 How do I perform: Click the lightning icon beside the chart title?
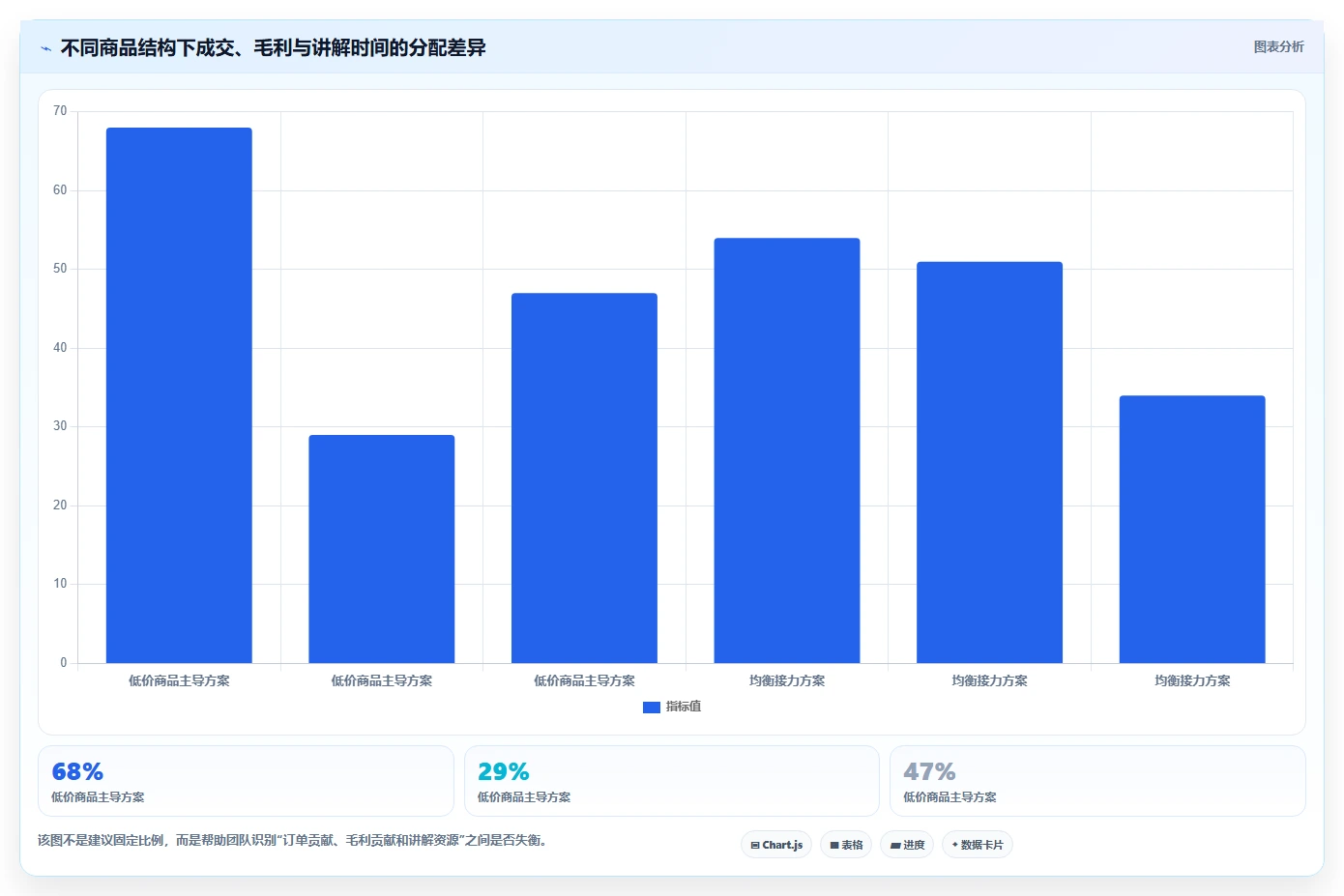pyautogui.click(x=45, y=48)
